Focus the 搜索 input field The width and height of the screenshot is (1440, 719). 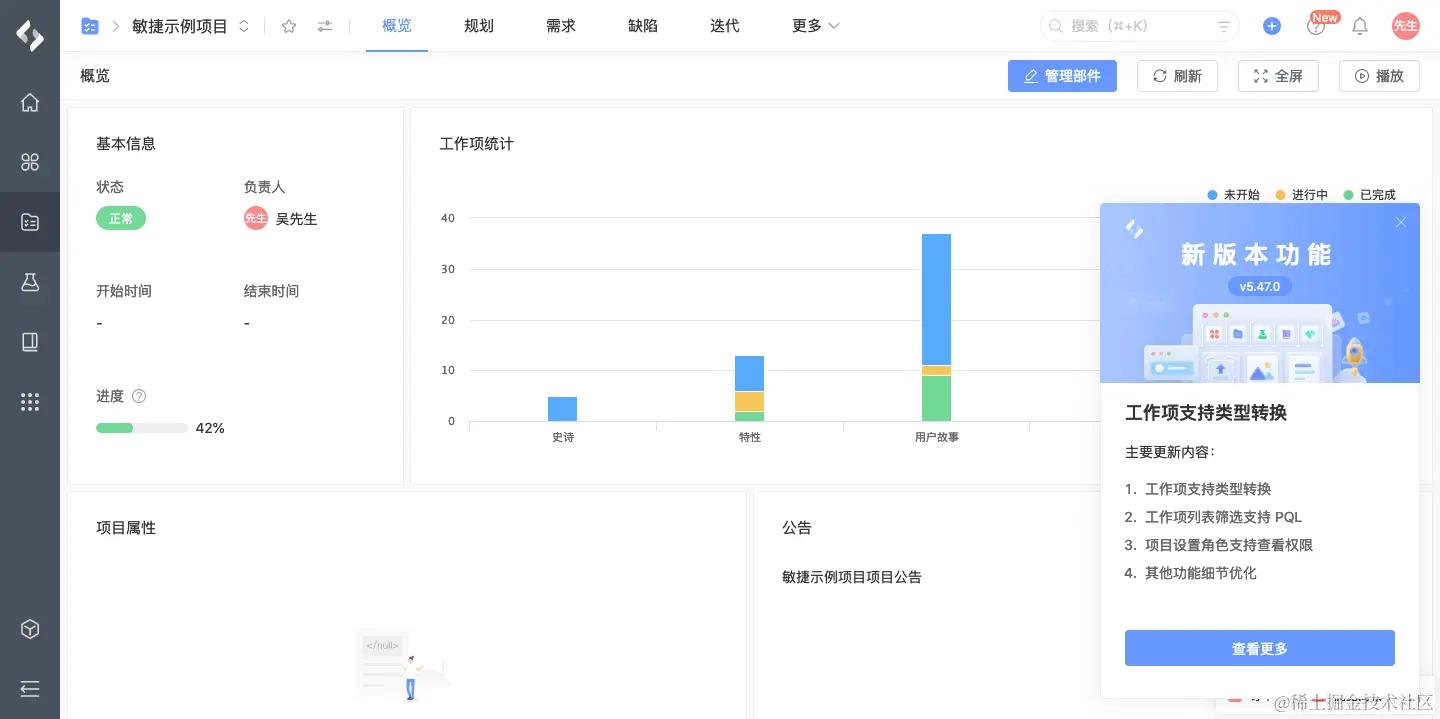[1140, 26]
